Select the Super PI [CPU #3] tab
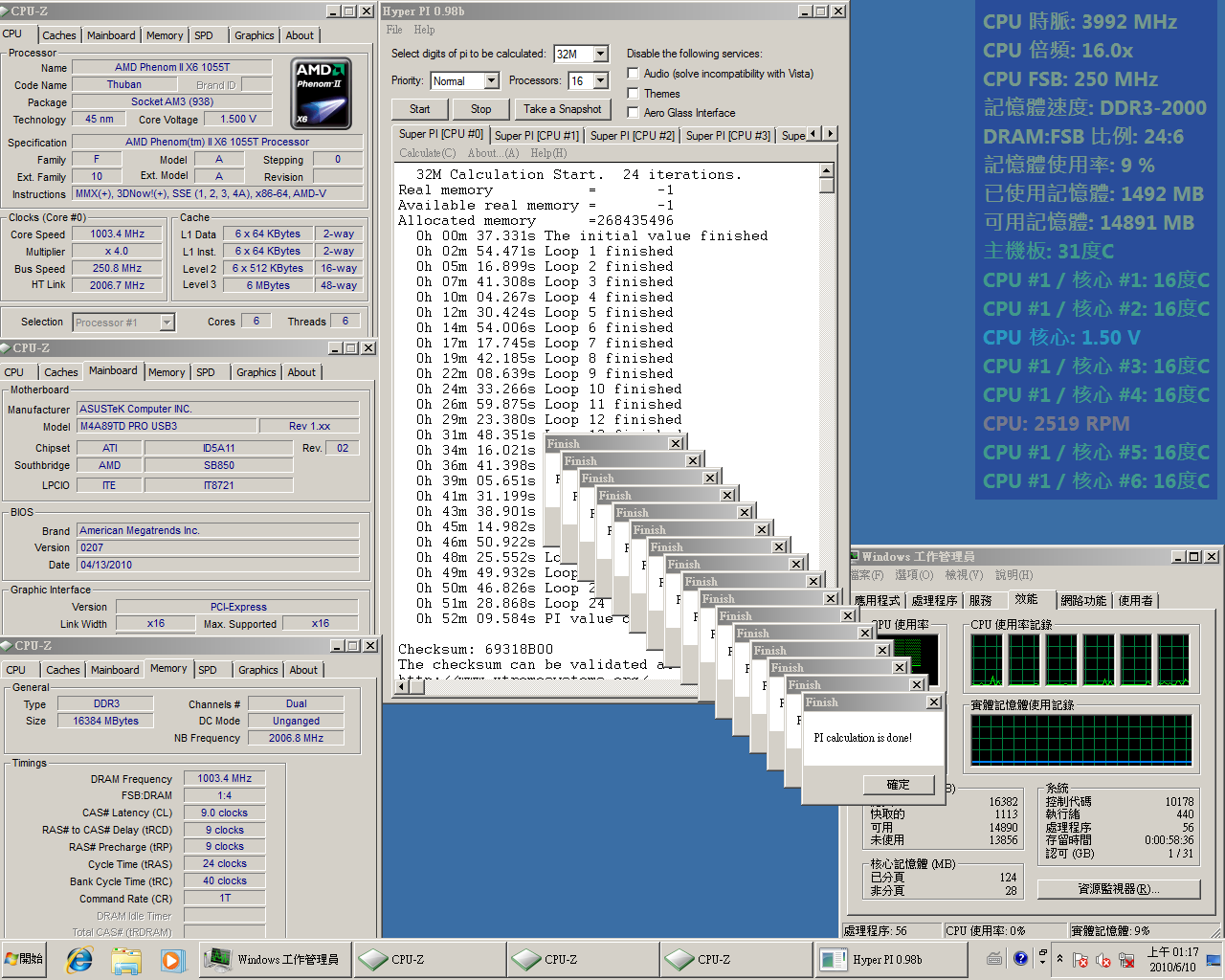The height and width of the screenshot is (980, 1225). point(728,136)
